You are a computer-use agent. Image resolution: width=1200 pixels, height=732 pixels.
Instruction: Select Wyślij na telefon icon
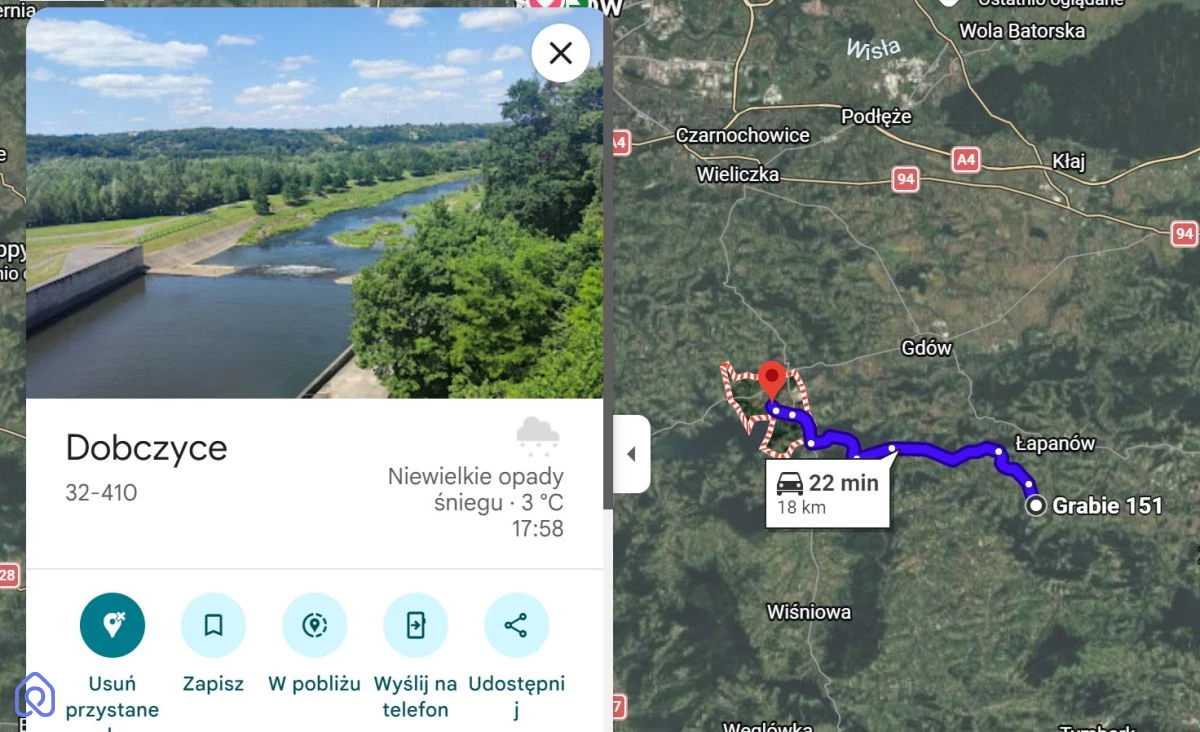(415, 625)
